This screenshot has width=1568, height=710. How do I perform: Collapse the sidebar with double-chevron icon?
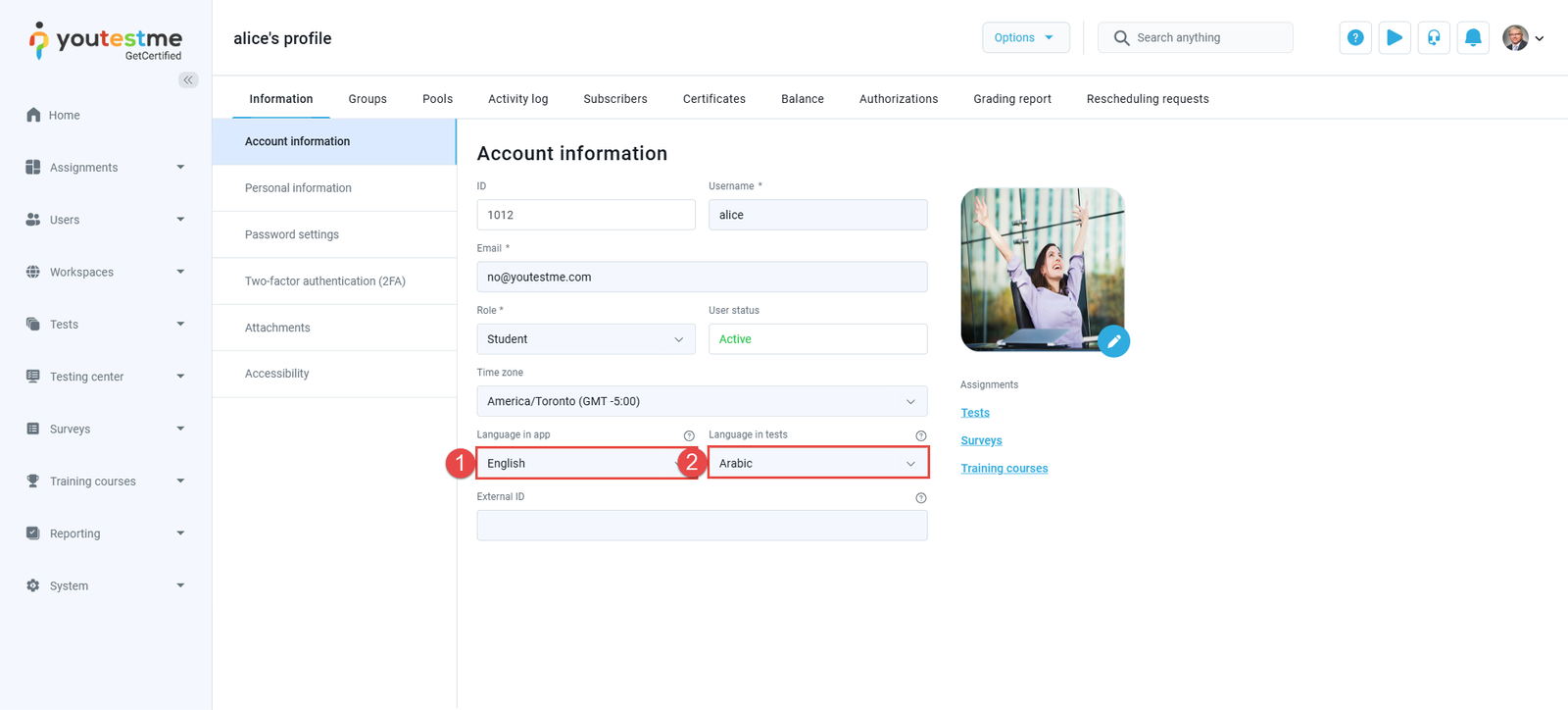[x=188, y=79]
